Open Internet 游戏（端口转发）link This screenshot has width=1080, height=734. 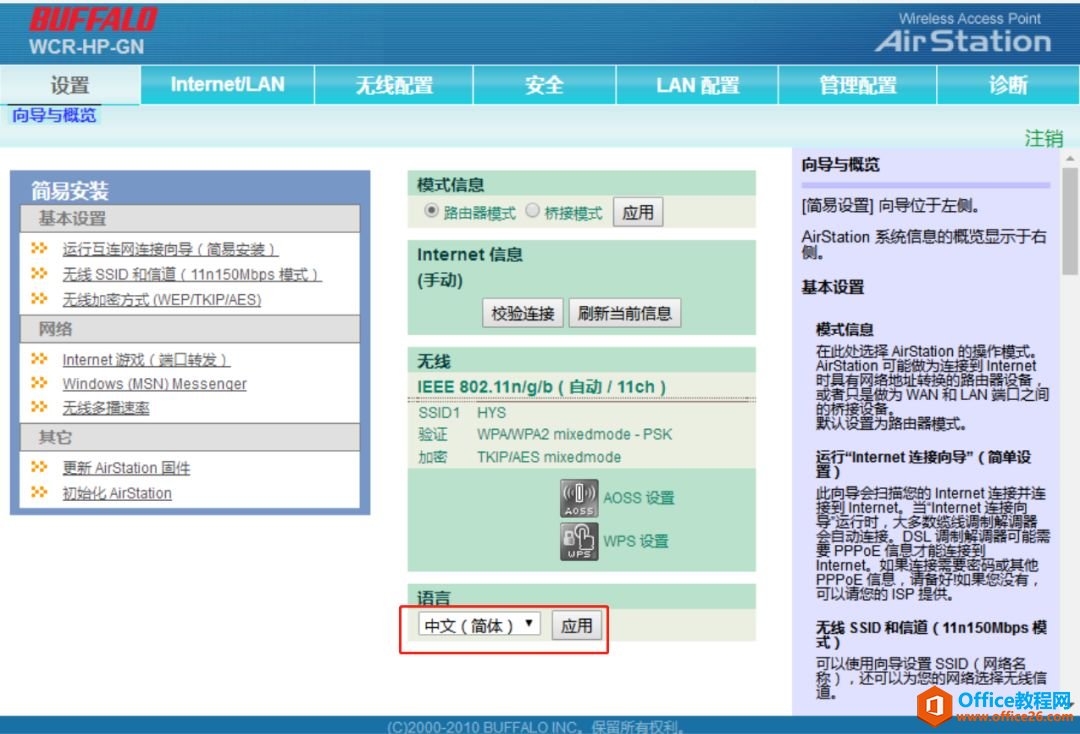[146, 359]
